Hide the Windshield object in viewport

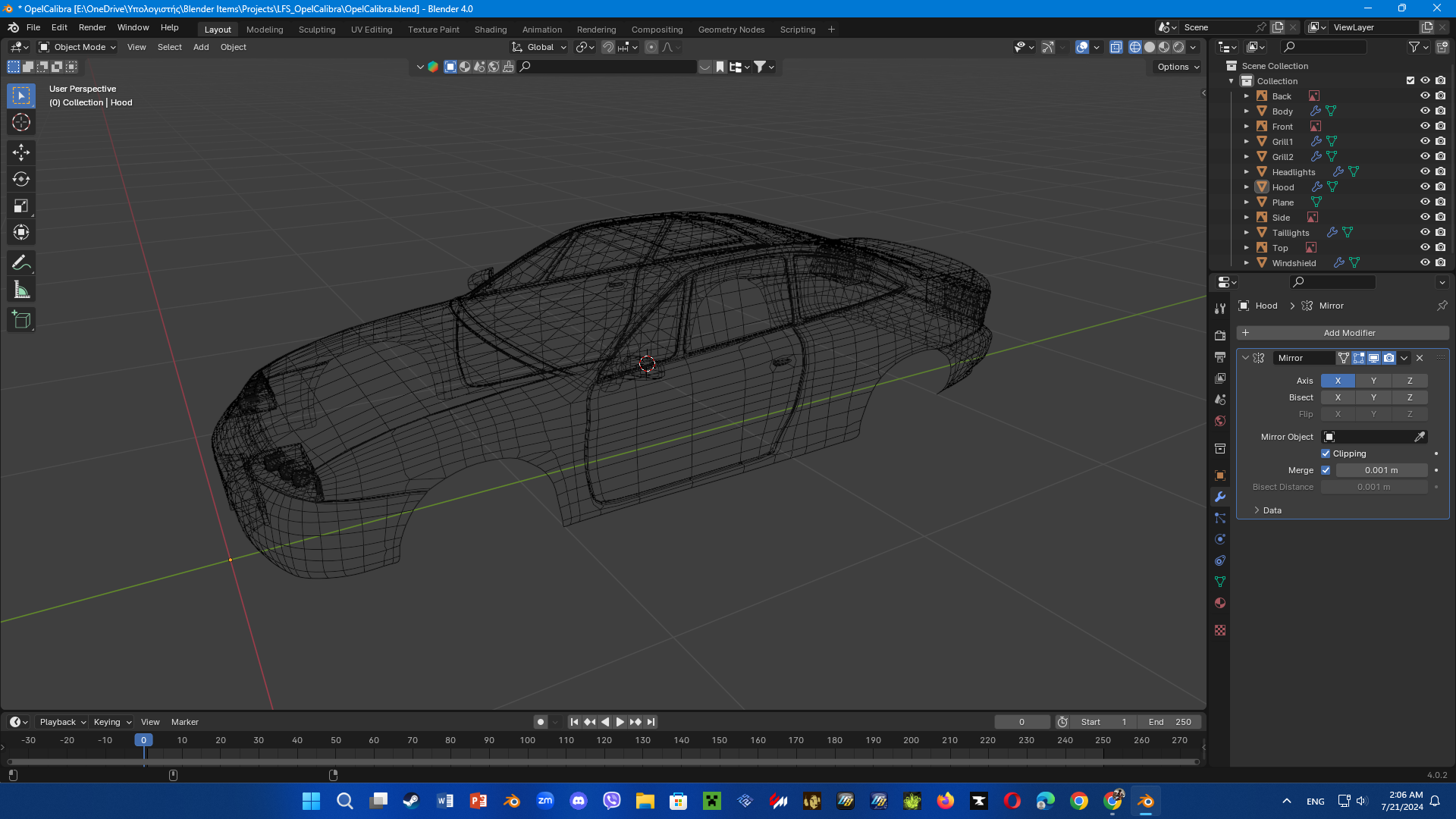(1425, 262)
